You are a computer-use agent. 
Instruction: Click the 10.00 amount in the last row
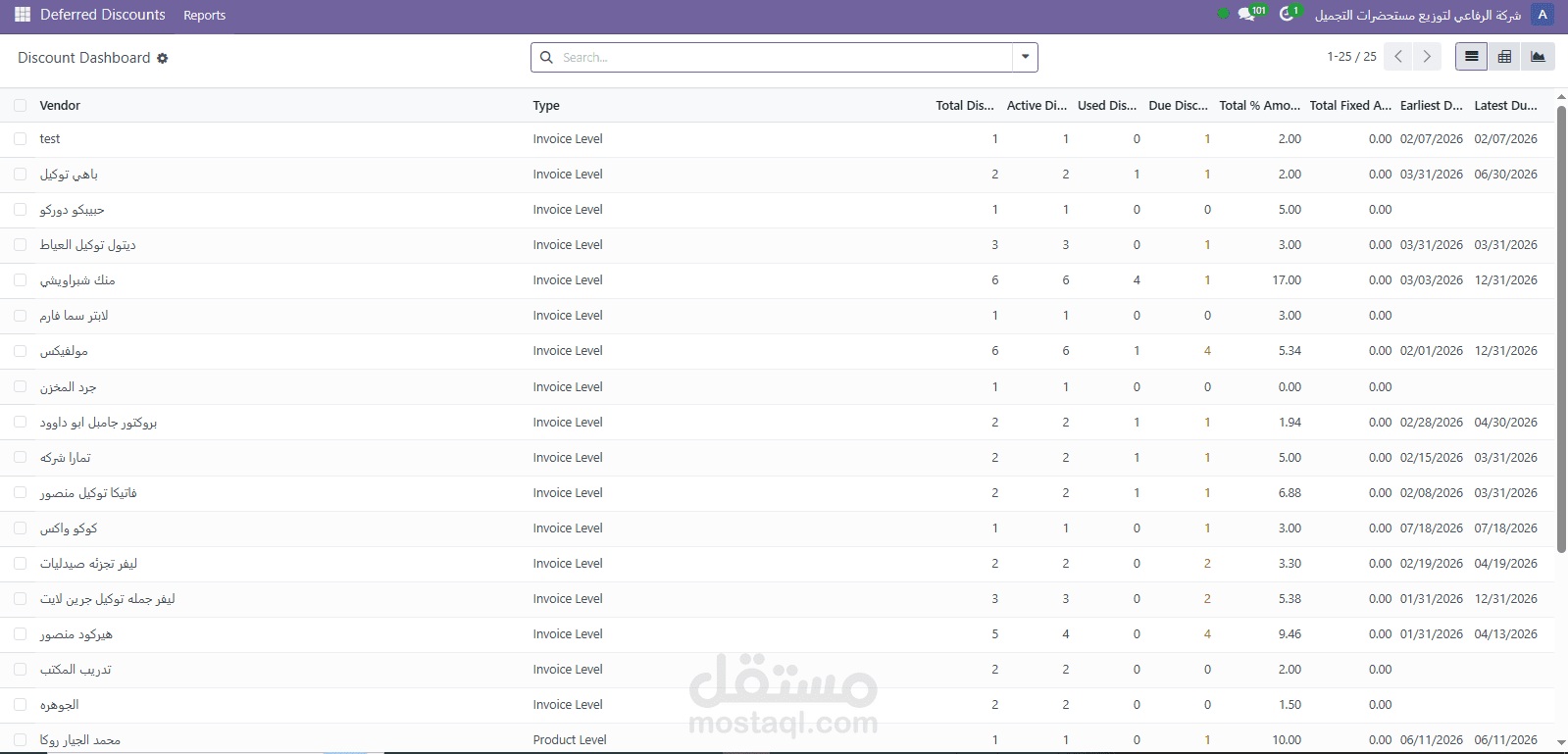pyautogui.click(x=1287, y=739)
